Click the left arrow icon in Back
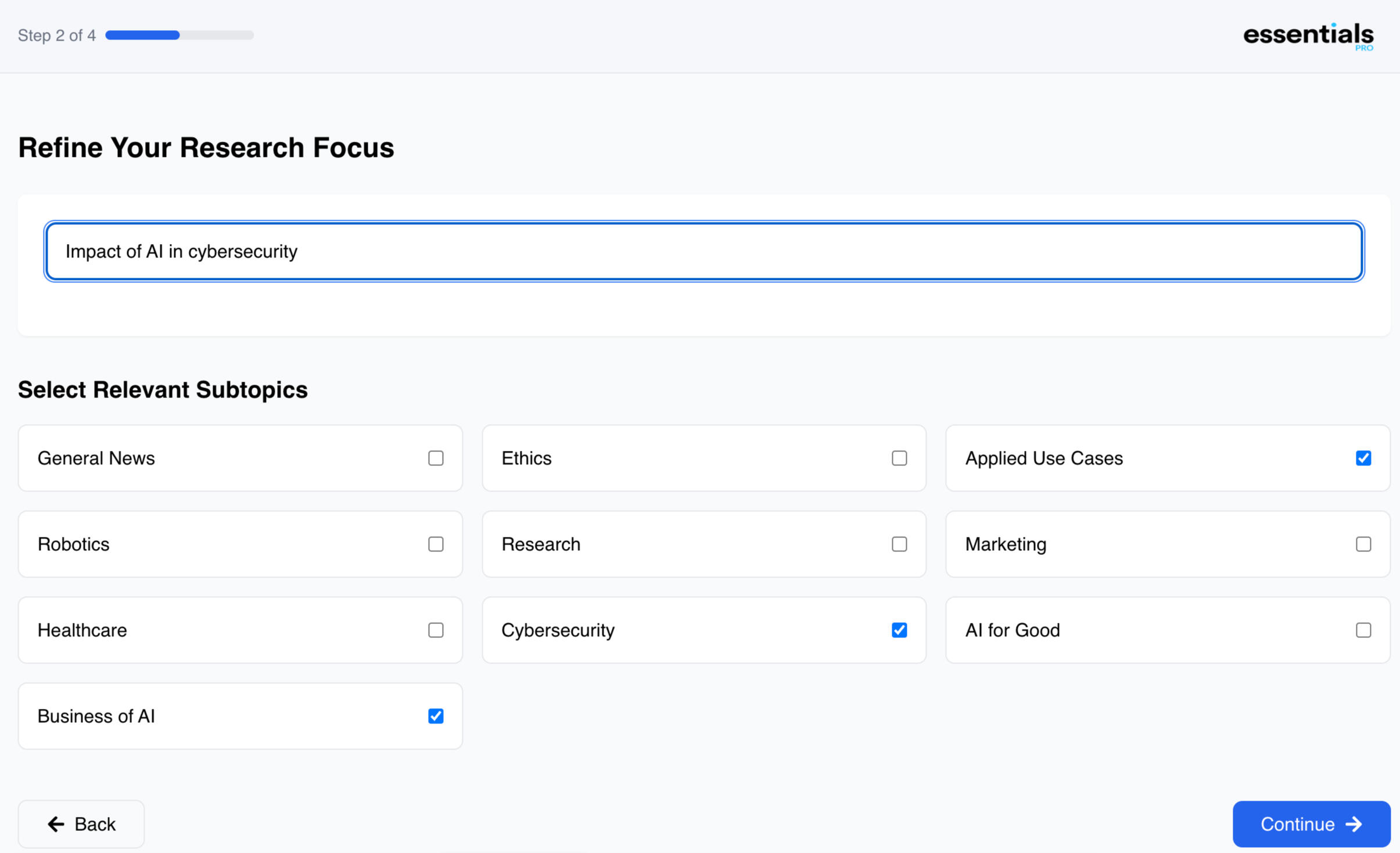The image size is (1400, 853). click(x=56, y=824)
